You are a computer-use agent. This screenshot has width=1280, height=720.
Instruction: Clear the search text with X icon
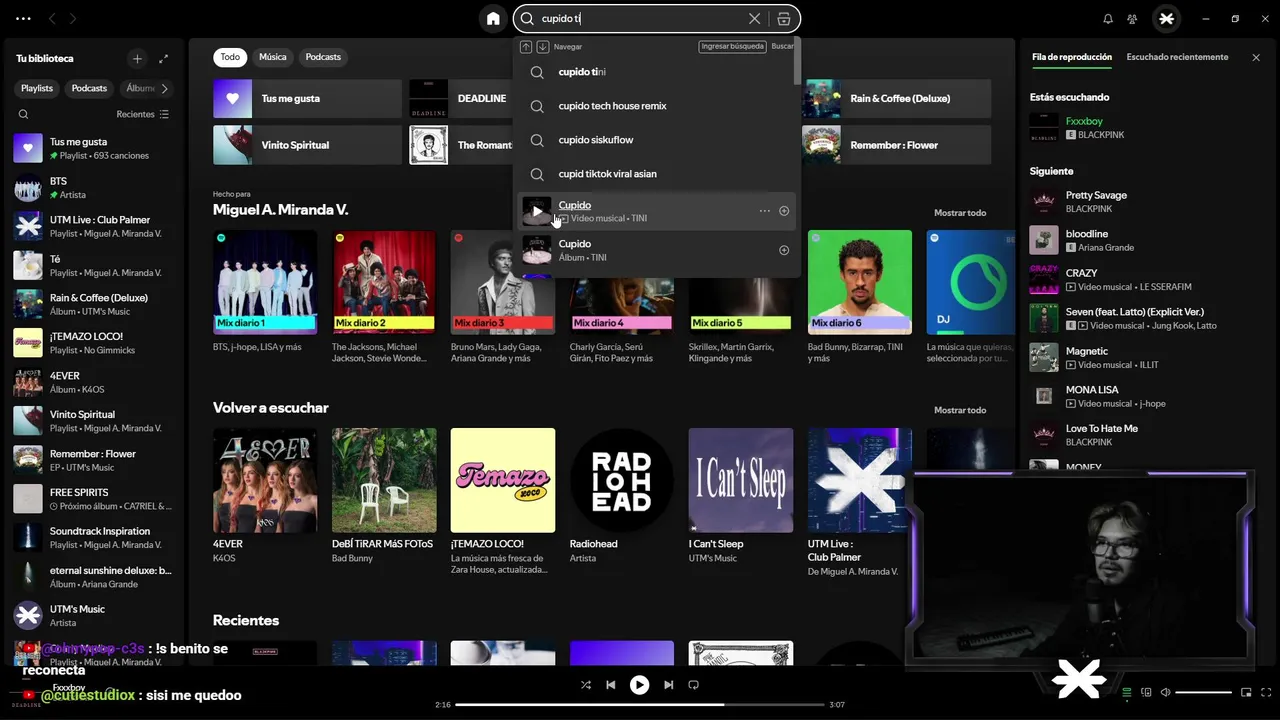[x=755, y=18]
